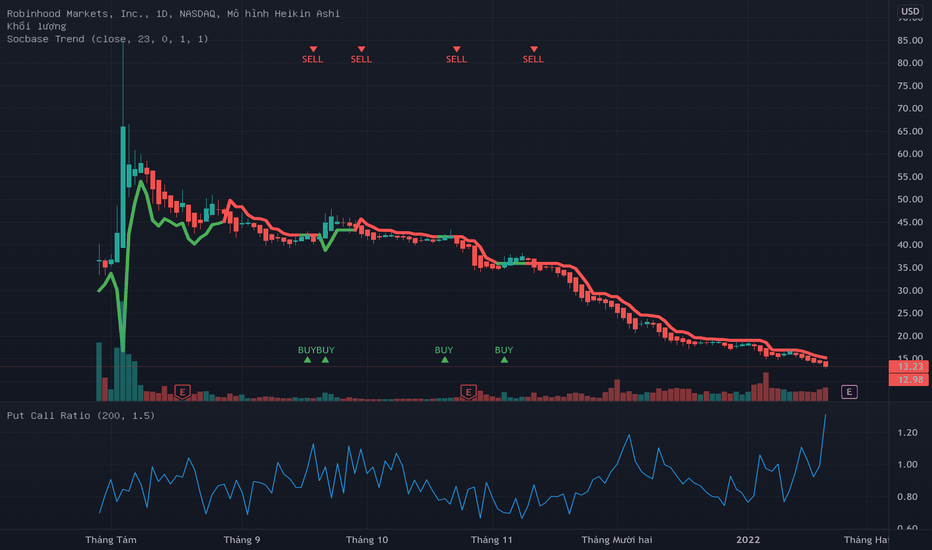Click the 50.00 level on price scale
Screen dimensions: 932x550
point(909,199)
